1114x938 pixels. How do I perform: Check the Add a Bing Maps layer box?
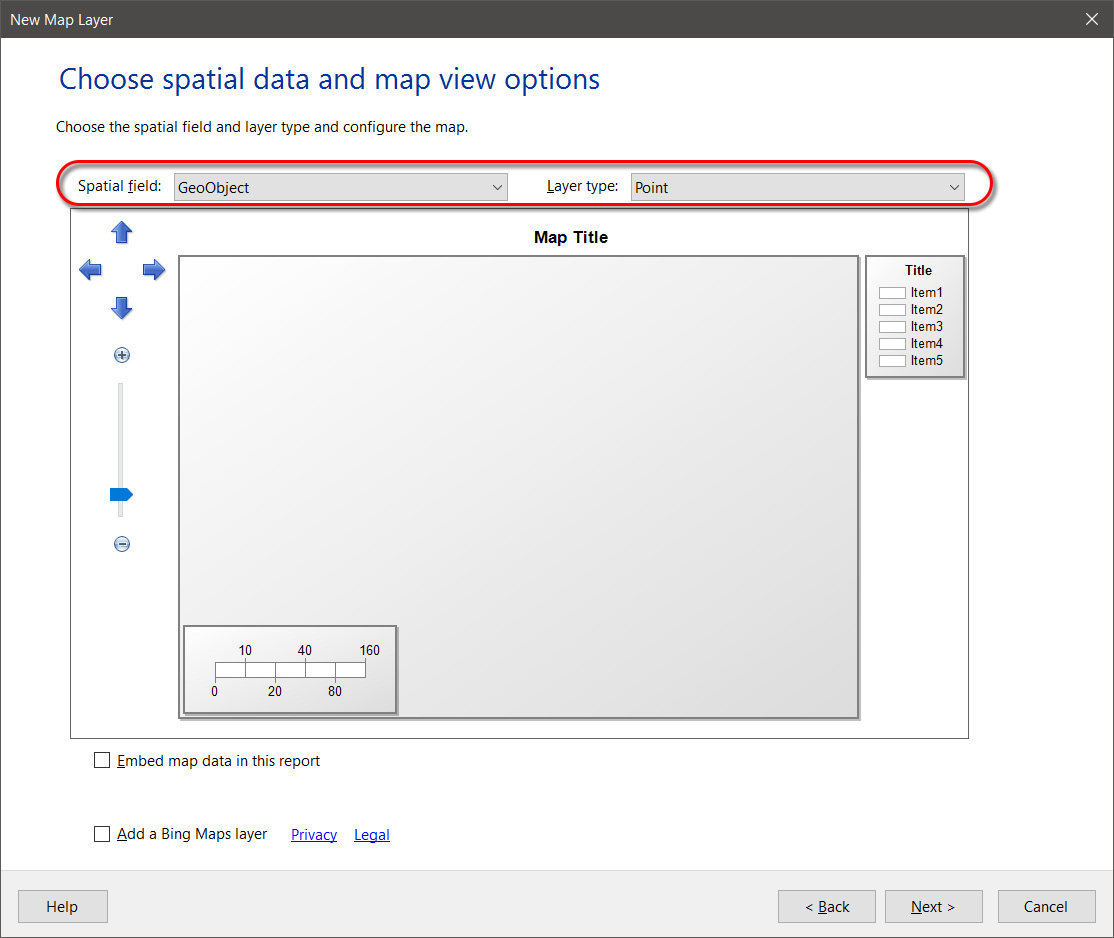[x=102, y=834]
